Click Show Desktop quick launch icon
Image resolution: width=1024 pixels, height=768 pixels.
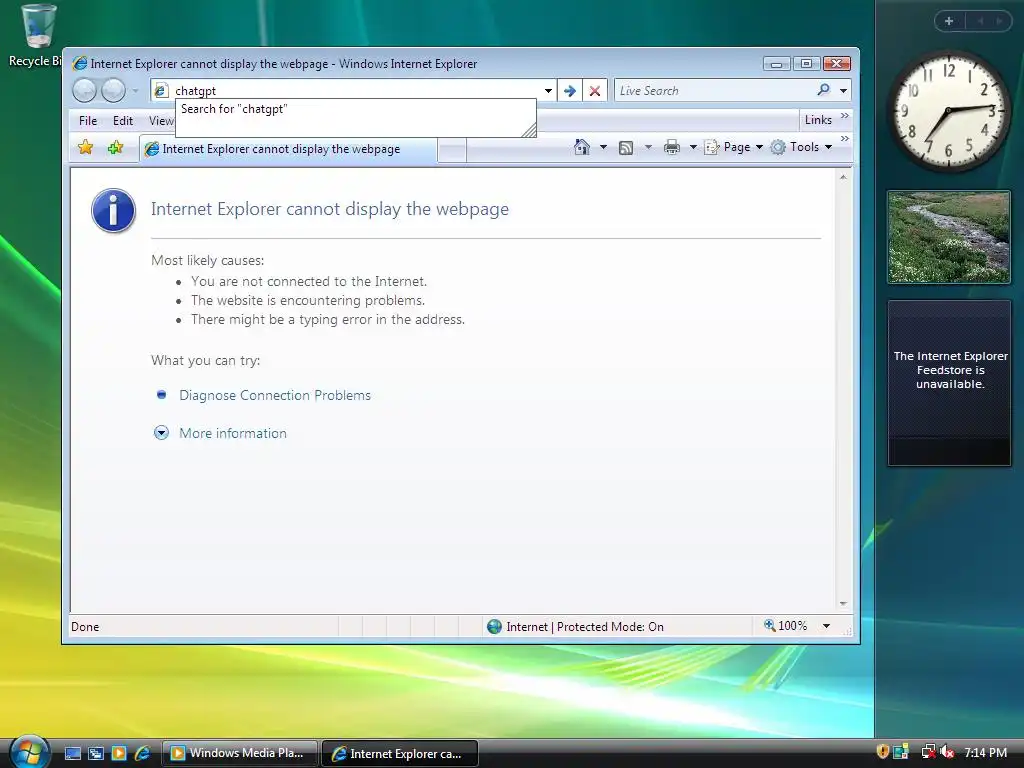73,753
